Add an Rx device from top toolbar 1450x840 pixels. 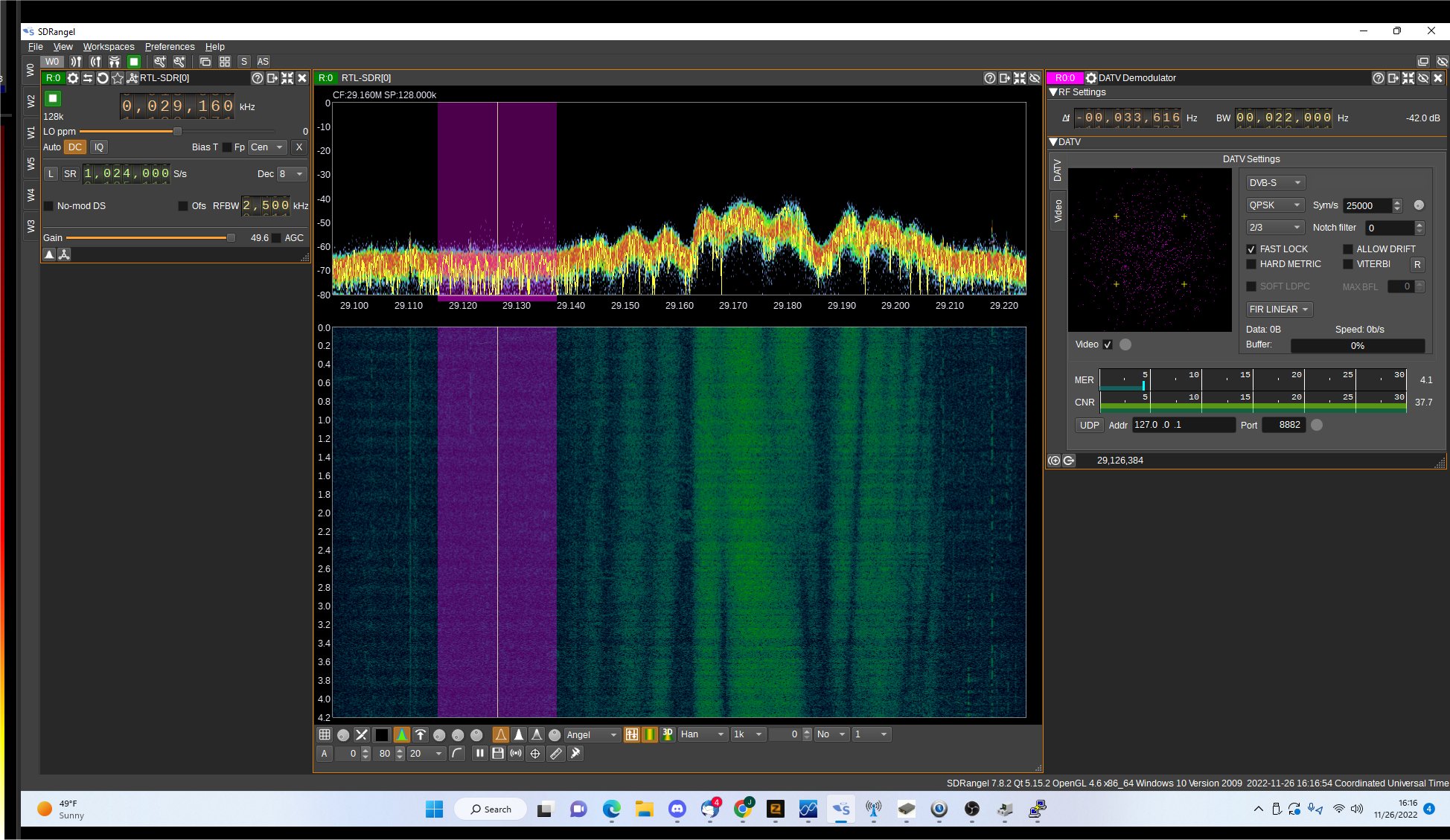(x=76, y=62)
